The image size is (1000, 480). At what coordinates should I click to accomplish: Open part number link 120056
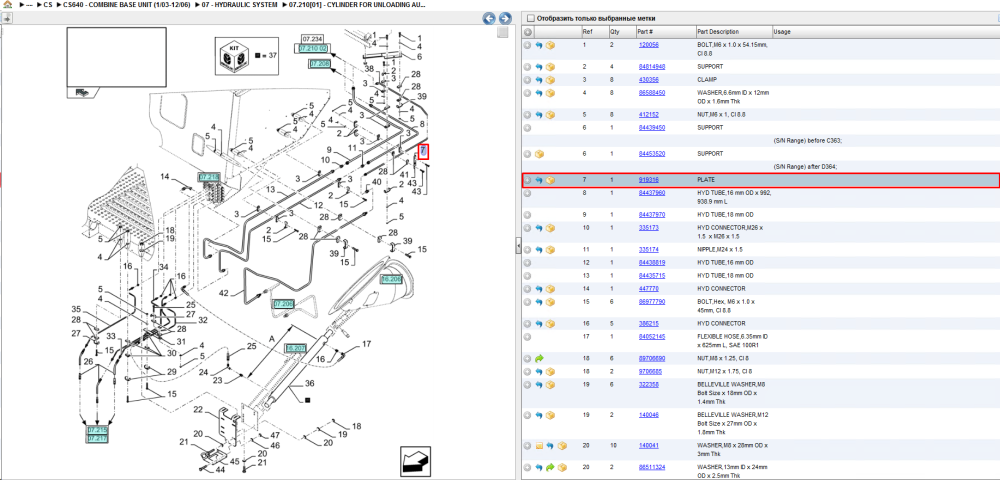click(649, 45)
